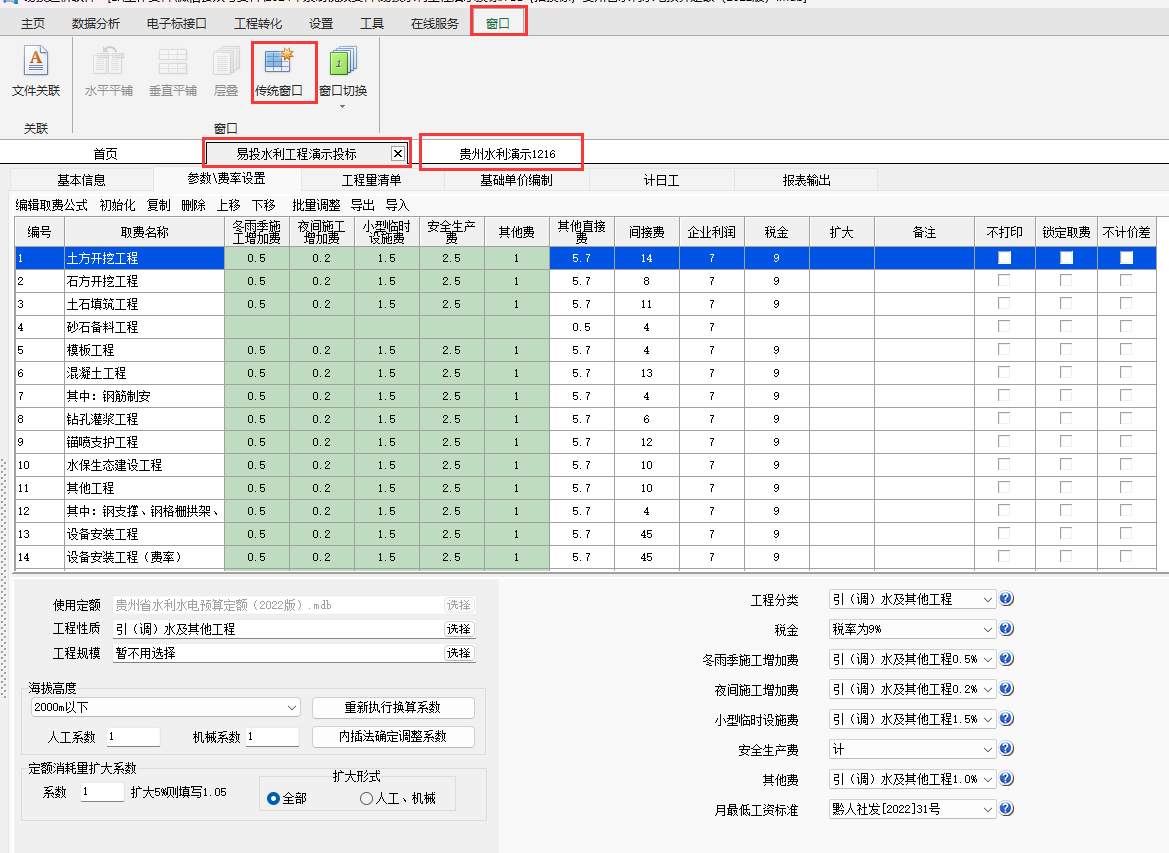
Task: Toggle 锁定取费 checkbox for 石方开挖工程
Action: point(1066,281)
